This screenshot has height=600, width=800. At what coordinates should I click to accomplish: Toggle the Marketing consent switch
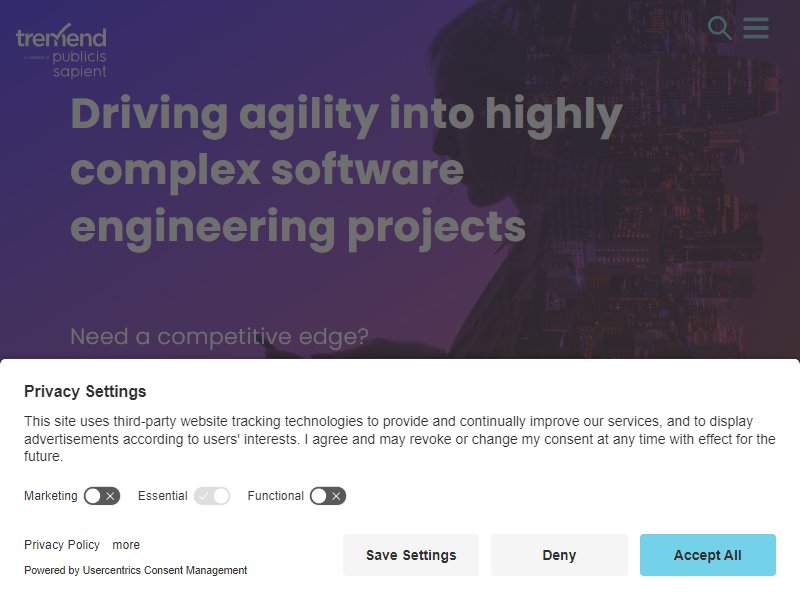(102, 496)
